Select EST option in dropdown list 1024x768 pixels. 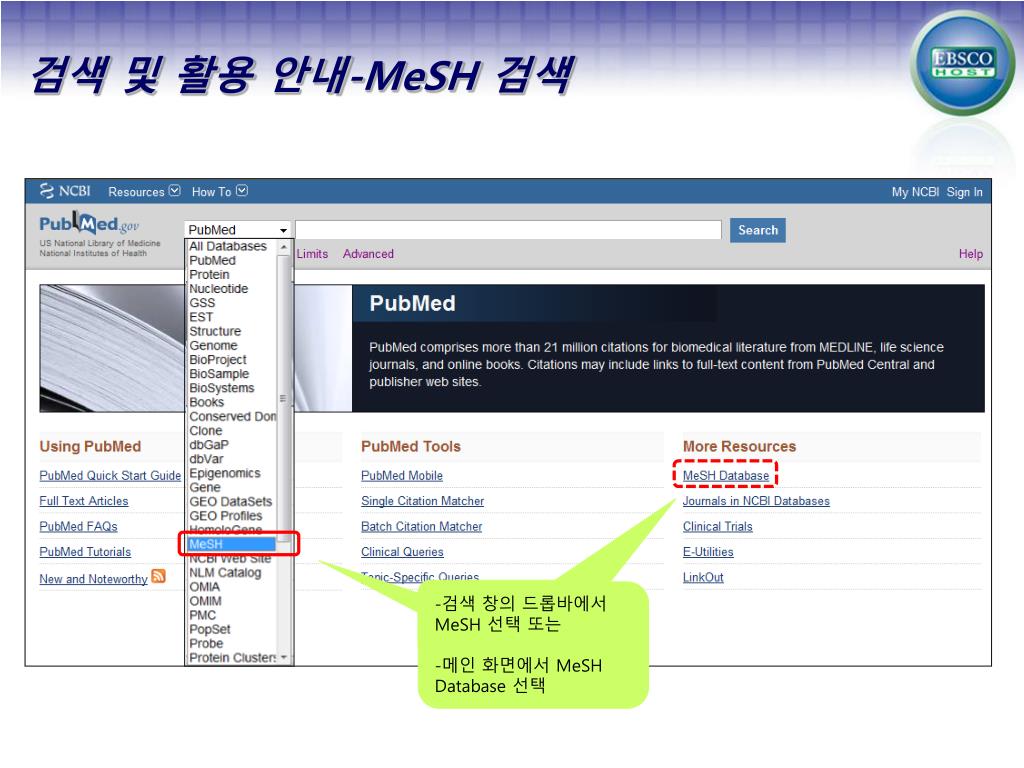[x=201, y=317]
